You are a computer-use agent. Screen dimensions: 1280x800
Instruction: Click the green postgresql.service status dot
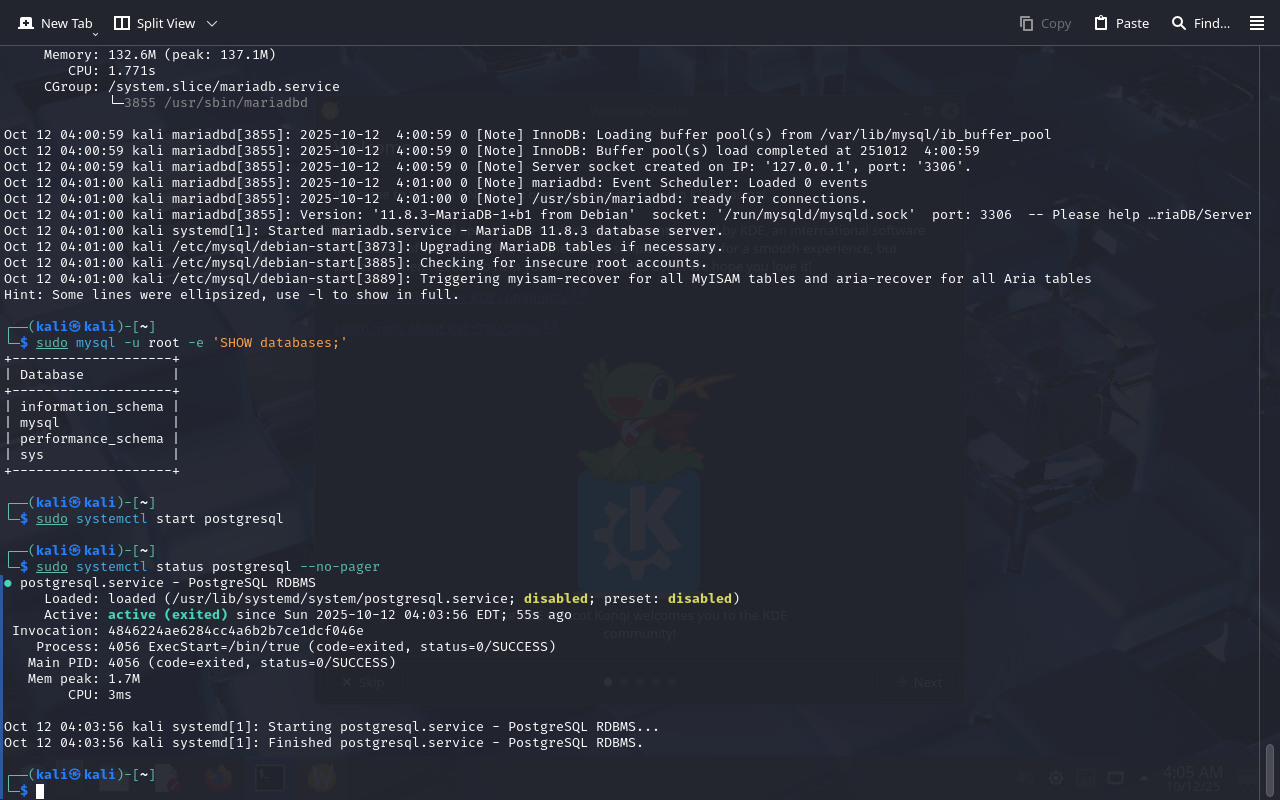click(x=8, y=582)
